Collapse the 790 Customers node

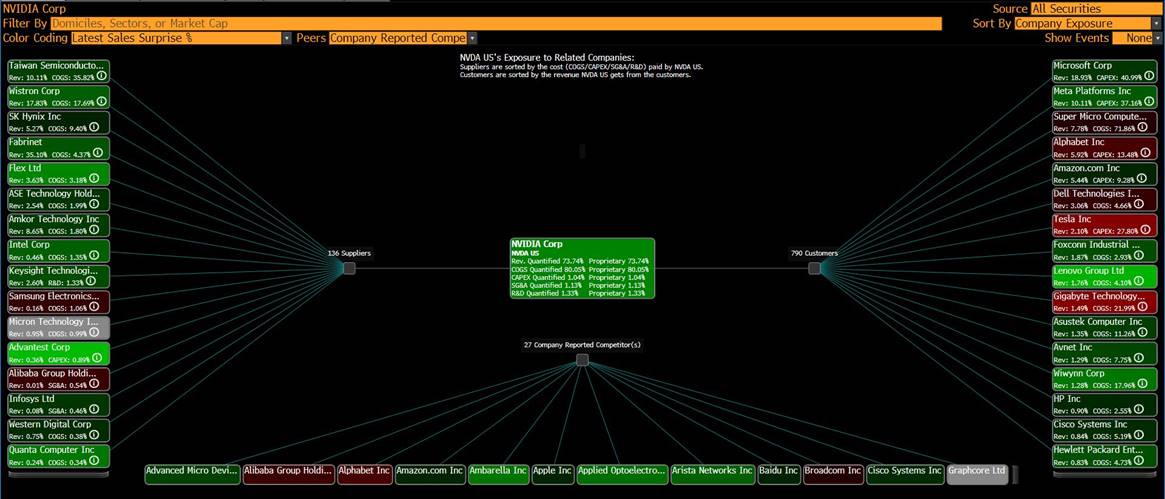[x=814, y=268]
